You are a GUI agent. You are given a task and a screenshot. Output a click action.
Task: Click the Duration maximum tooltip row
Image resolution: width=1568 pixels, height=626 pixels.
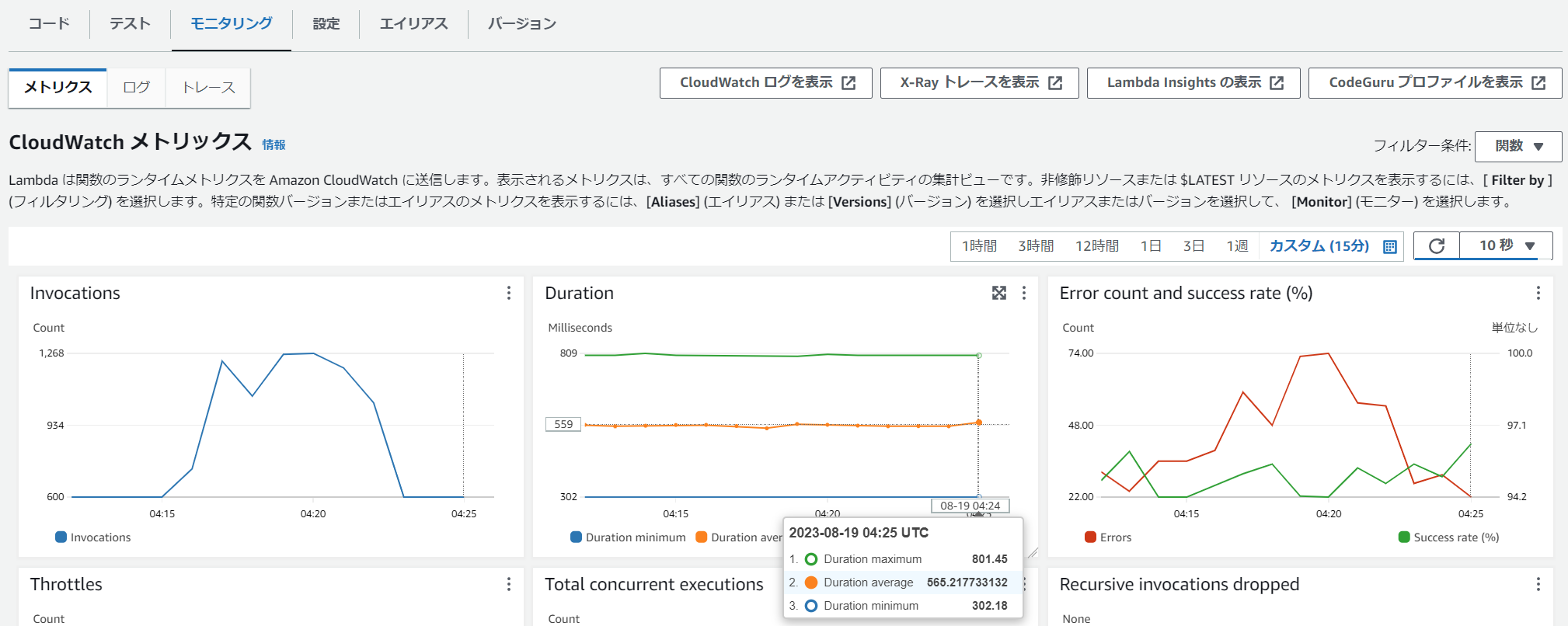[903, 559]
